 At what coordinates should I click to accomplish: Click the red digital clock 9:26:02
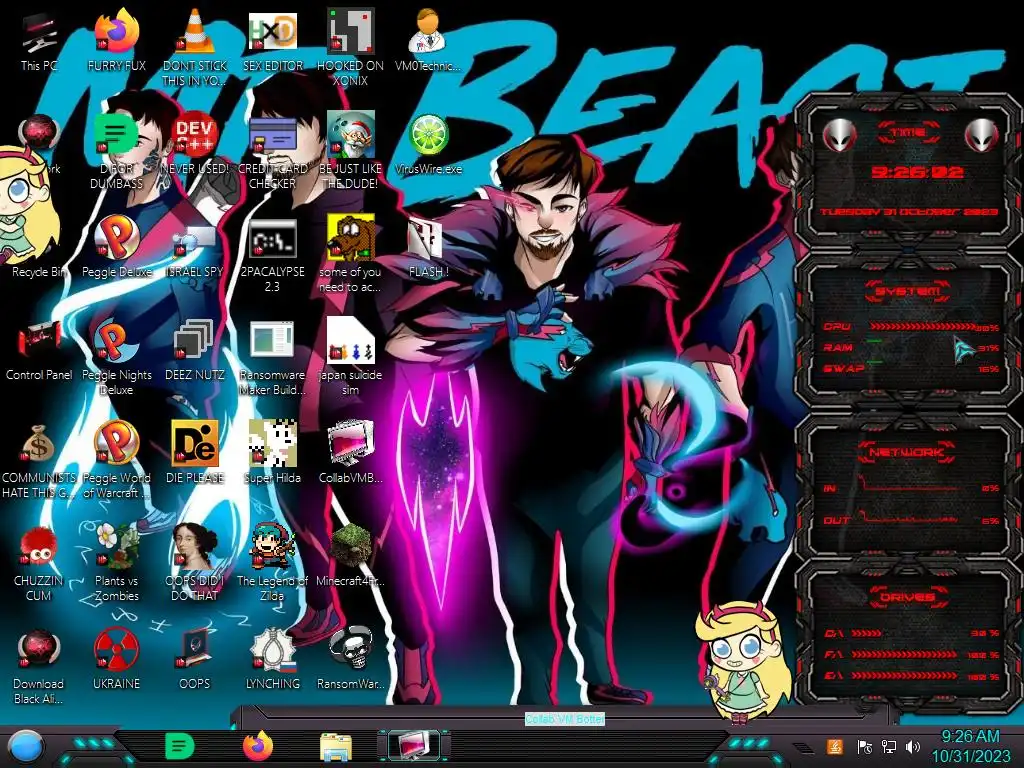(918, 172)
